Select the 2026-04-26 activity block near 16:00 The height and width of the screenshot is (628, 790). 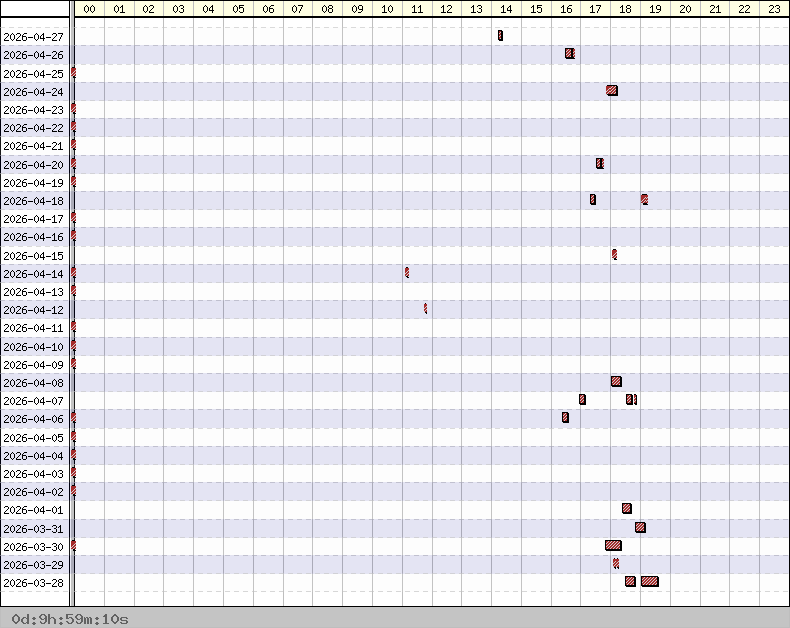click(569, 54)
